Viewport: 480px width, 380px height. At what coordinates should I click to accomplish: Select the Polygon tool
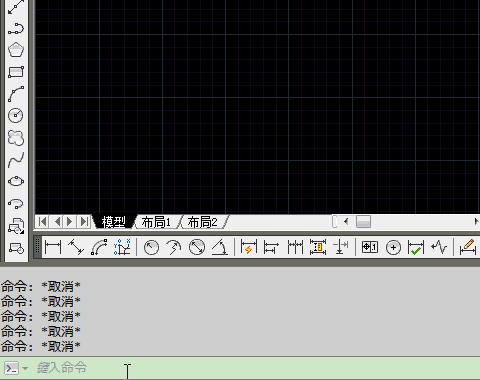pyautogui.click(x=16, y=50)
